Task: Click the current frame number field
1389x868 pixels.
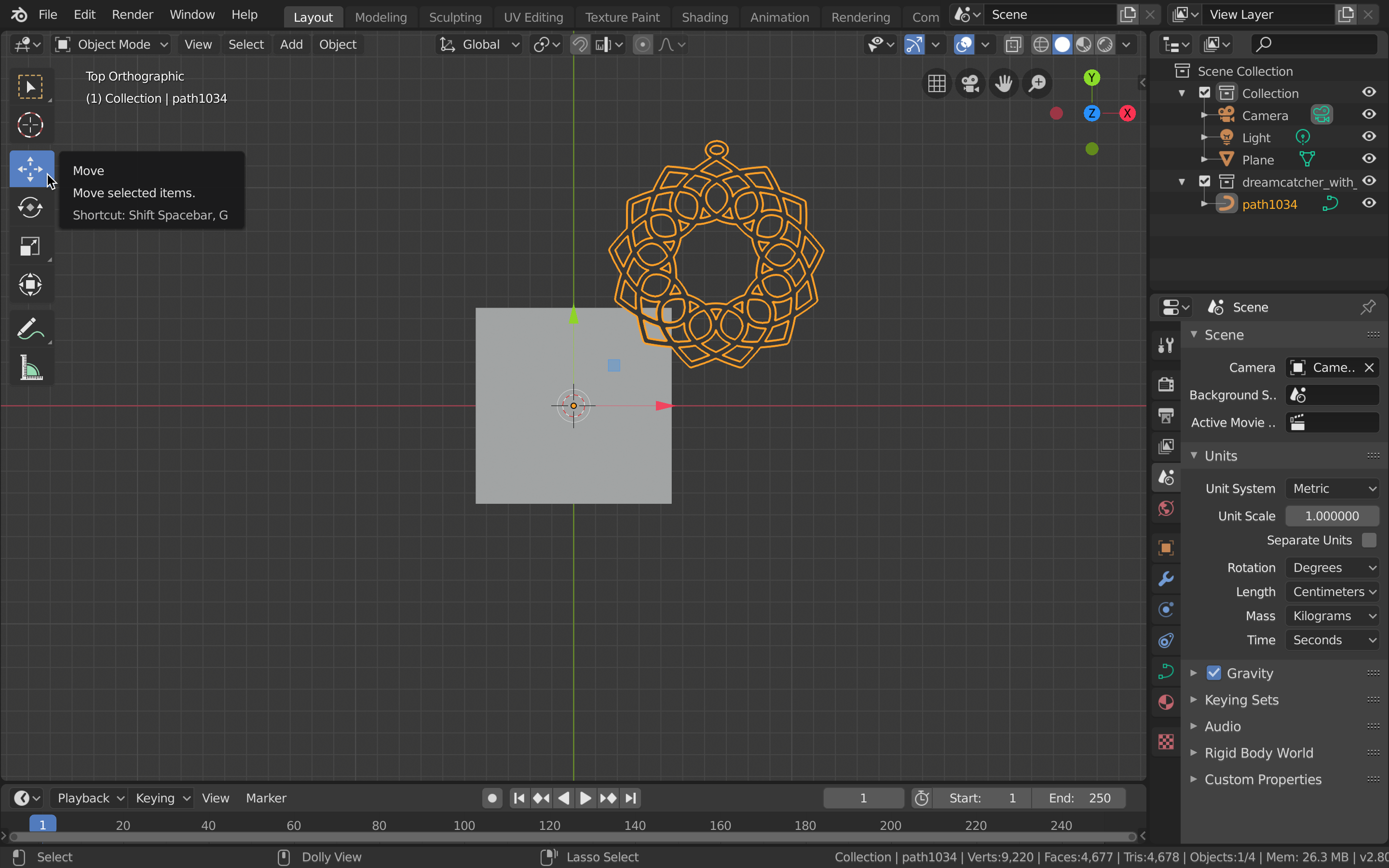Action: [863, 798]
